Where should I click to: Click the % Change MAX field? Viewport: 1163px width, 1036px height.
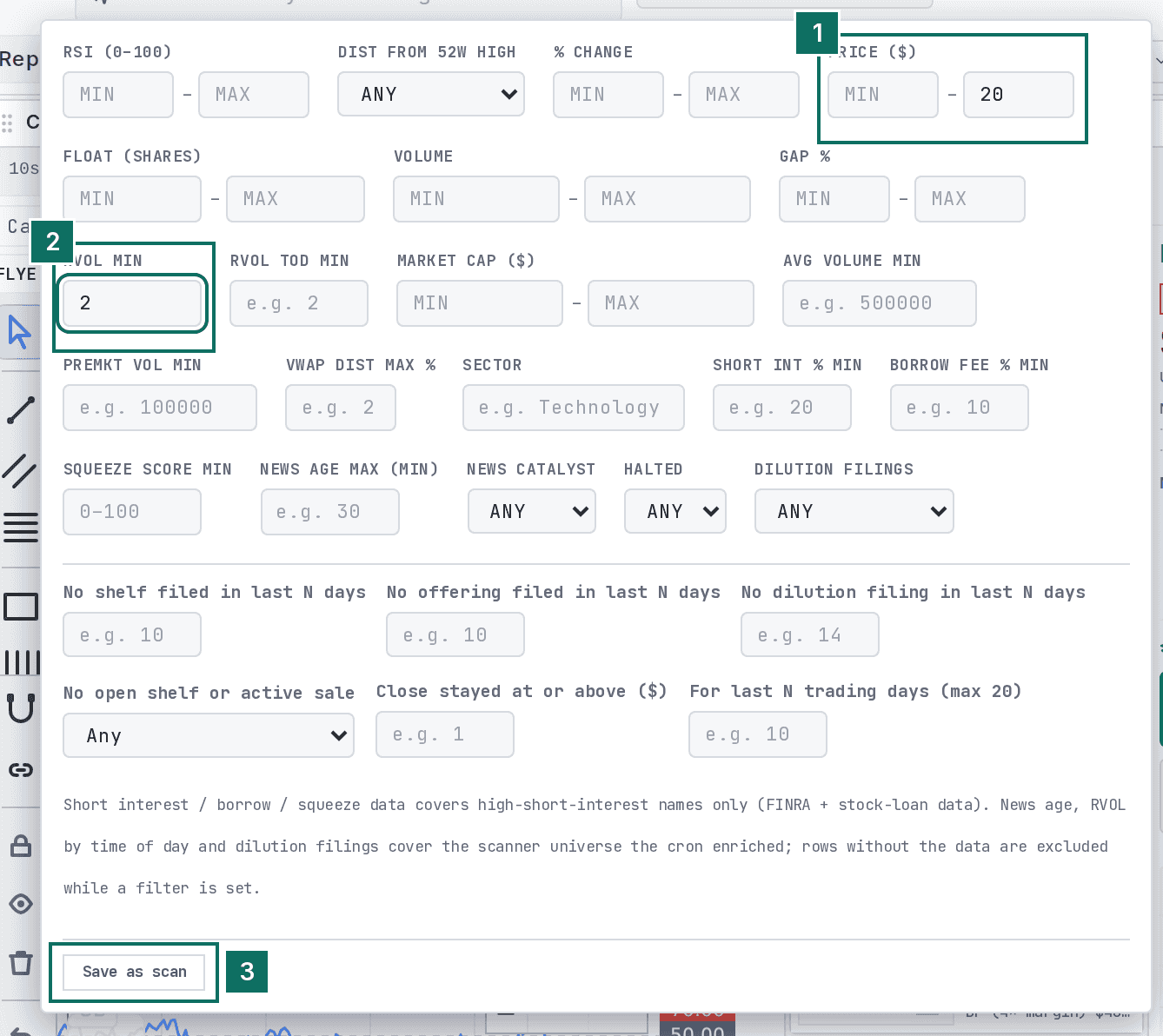point(744,95)
